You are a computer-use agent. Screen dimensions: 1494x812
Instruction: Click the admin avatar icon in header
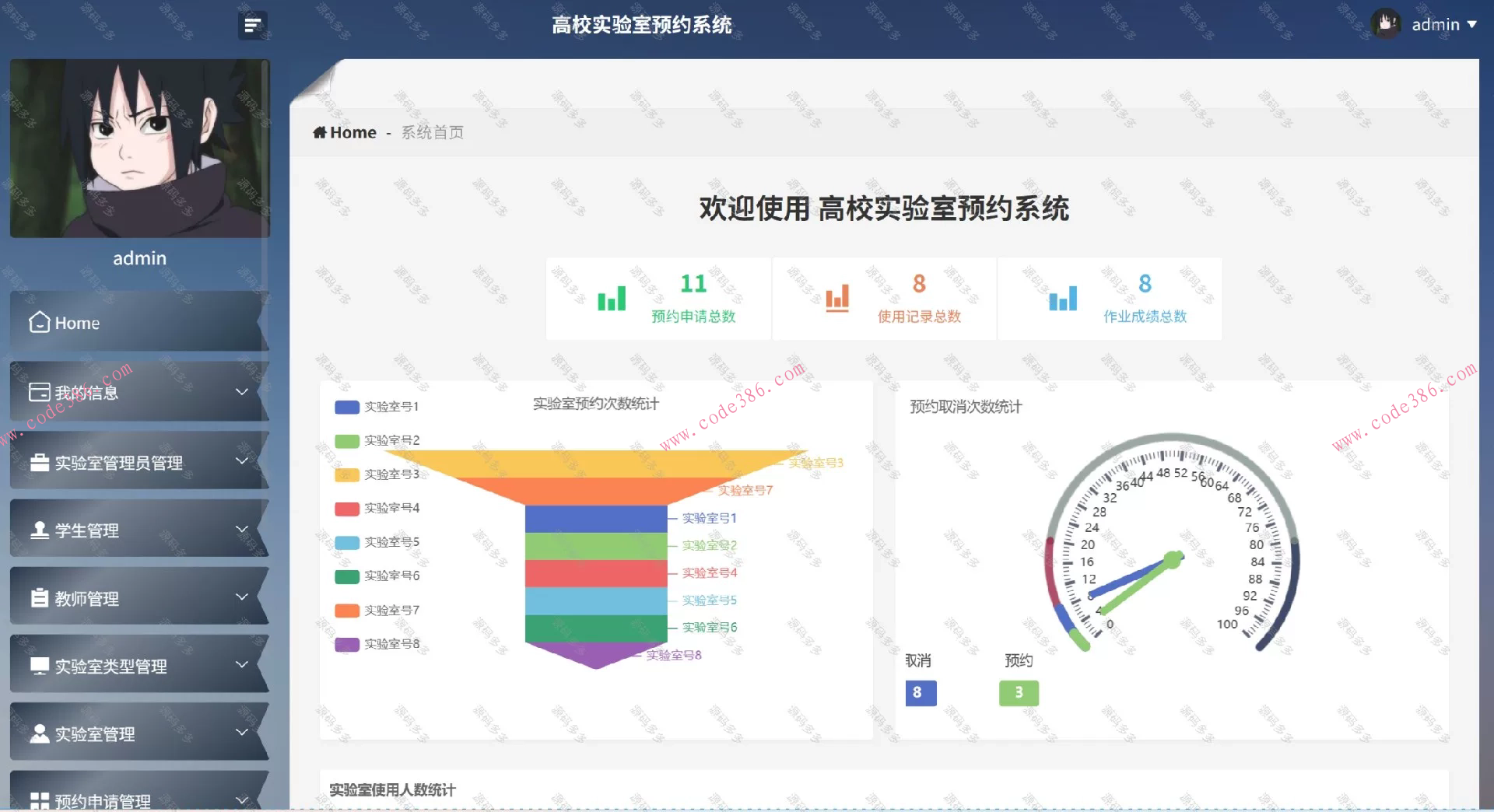pos(1386,24)
